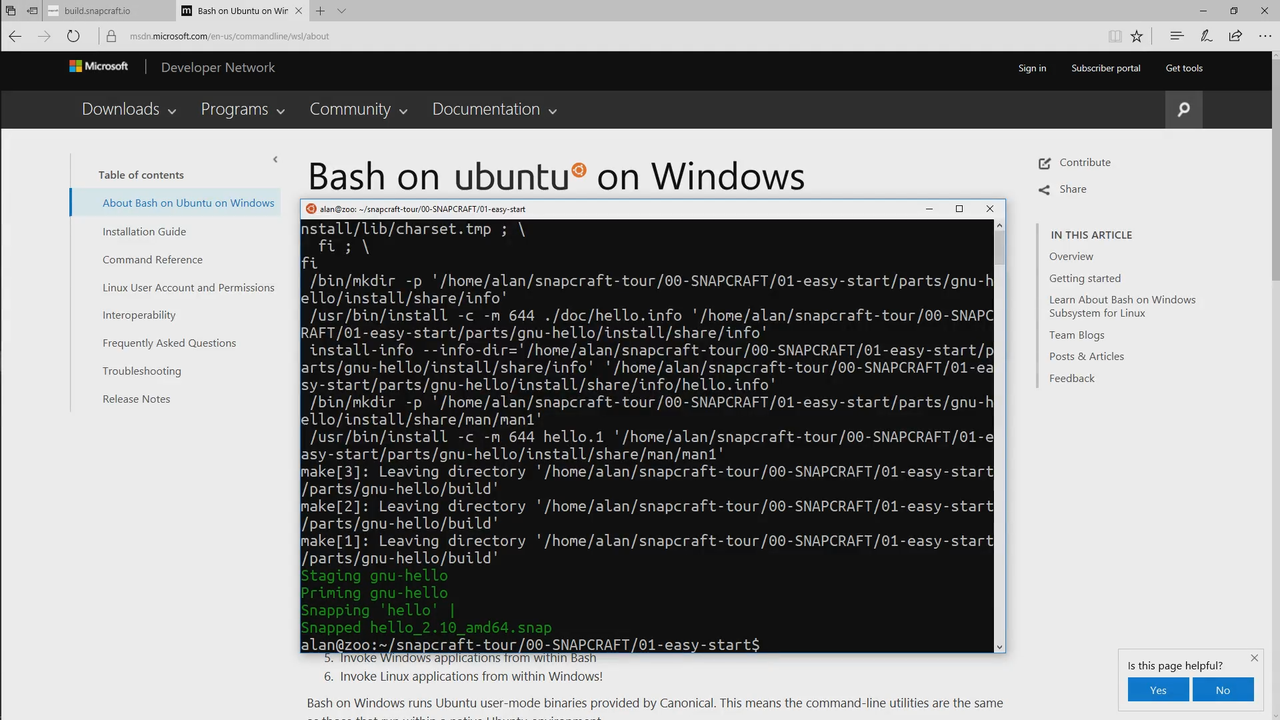Dismiss the 'Is this page helpful?' popup

tap(1254, 658)
